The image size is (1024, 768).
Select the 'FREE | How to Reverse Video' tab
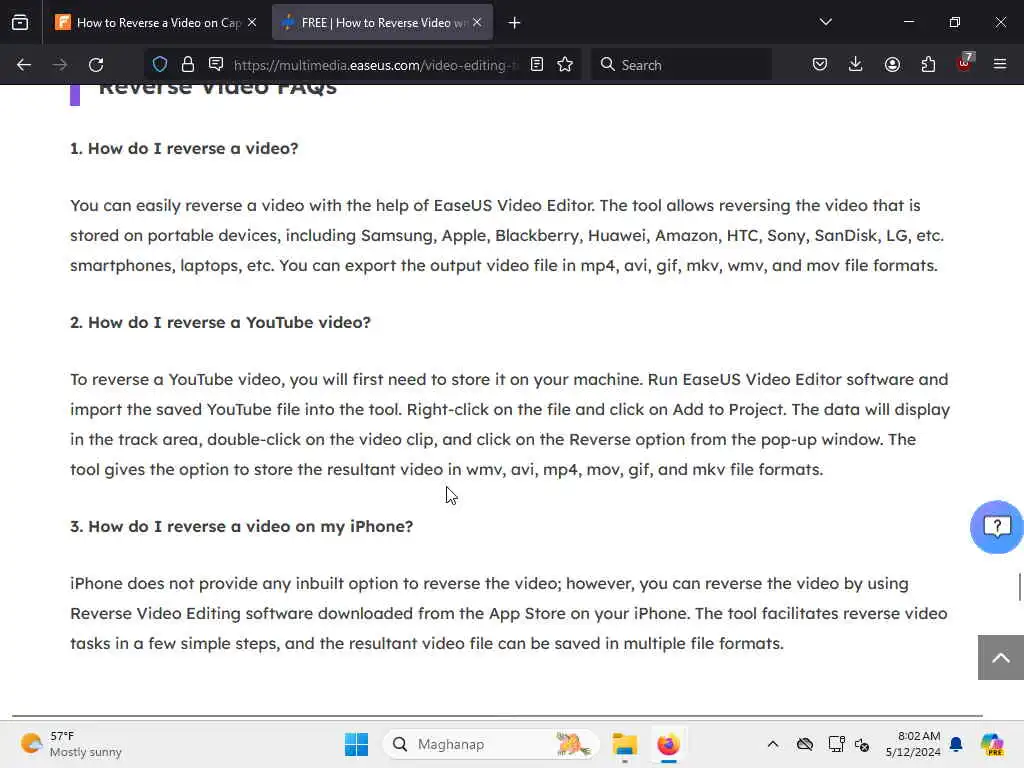(382, 23)
